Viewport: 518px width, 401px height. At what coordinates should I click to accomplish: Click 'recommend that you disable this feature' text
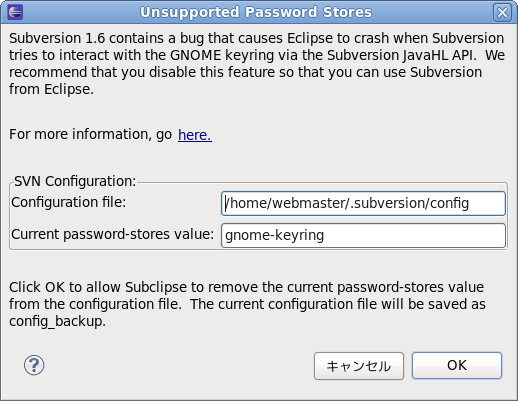pyautogui.click(x=142, y=72)
